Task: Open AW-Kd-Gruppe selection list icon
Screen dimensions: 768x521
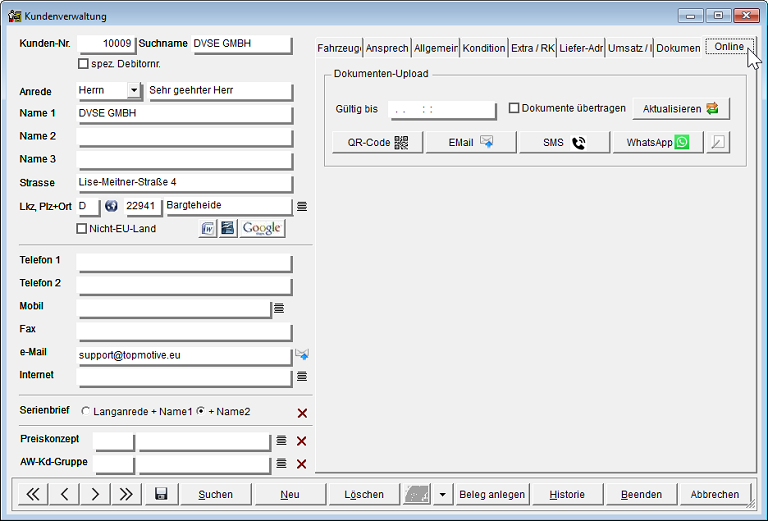Action: pos(281,463)
